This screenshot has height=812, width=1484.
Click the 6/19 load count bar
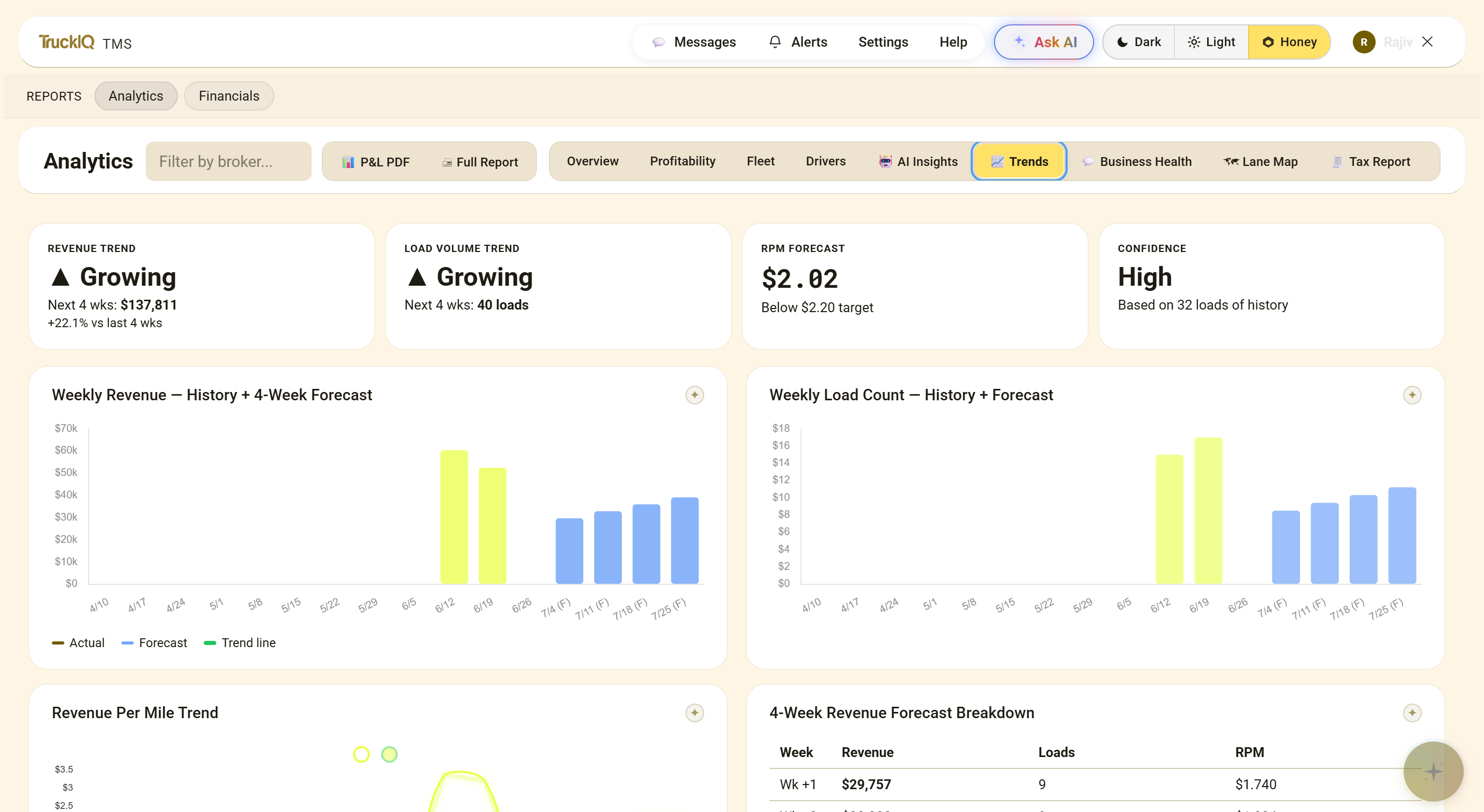[x=1208, y=511]
